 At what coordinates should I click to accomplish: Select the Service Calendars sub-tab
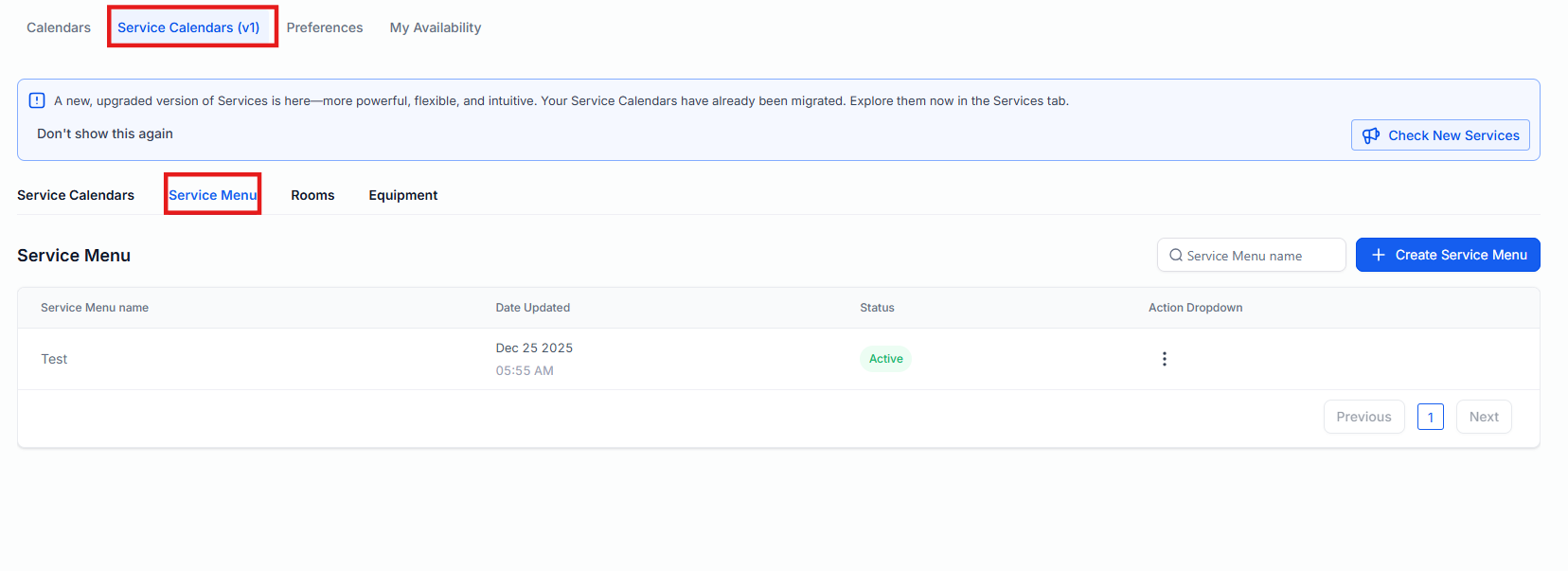click(x=76, y=195)
